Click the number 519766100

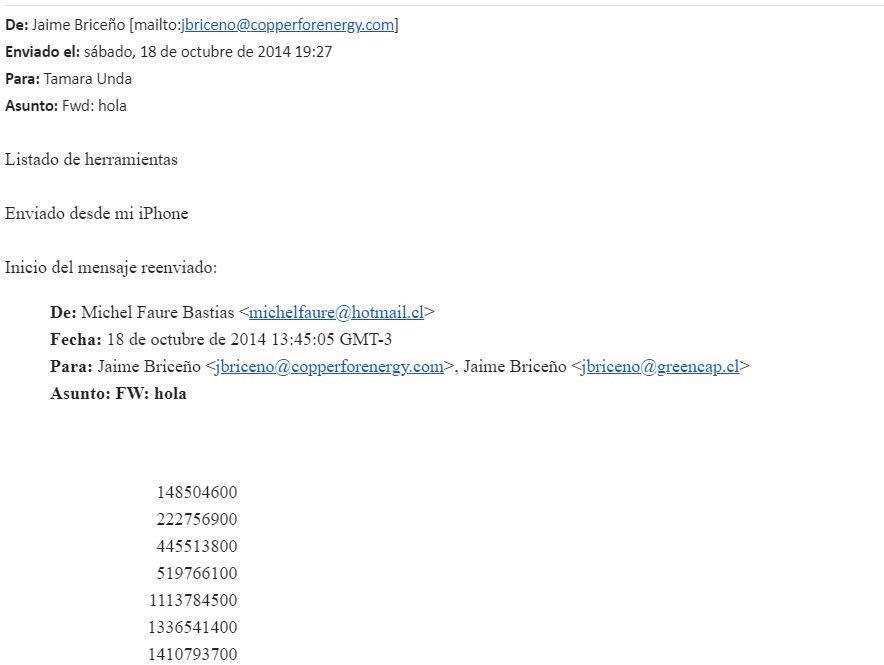click(x=197, y=573)
